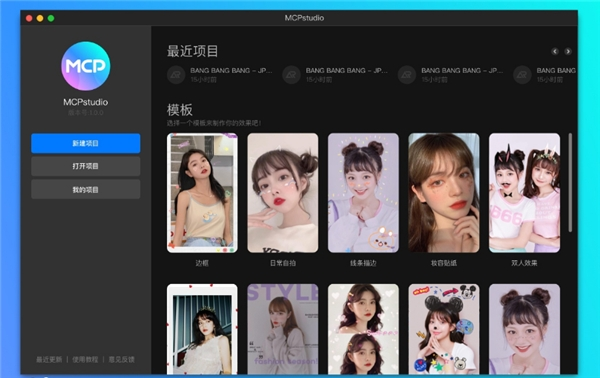Image resolution: width=600 pixels, height=378 pixels.
Task: Open the 意见反馈 link
Action: pos(121,359)
